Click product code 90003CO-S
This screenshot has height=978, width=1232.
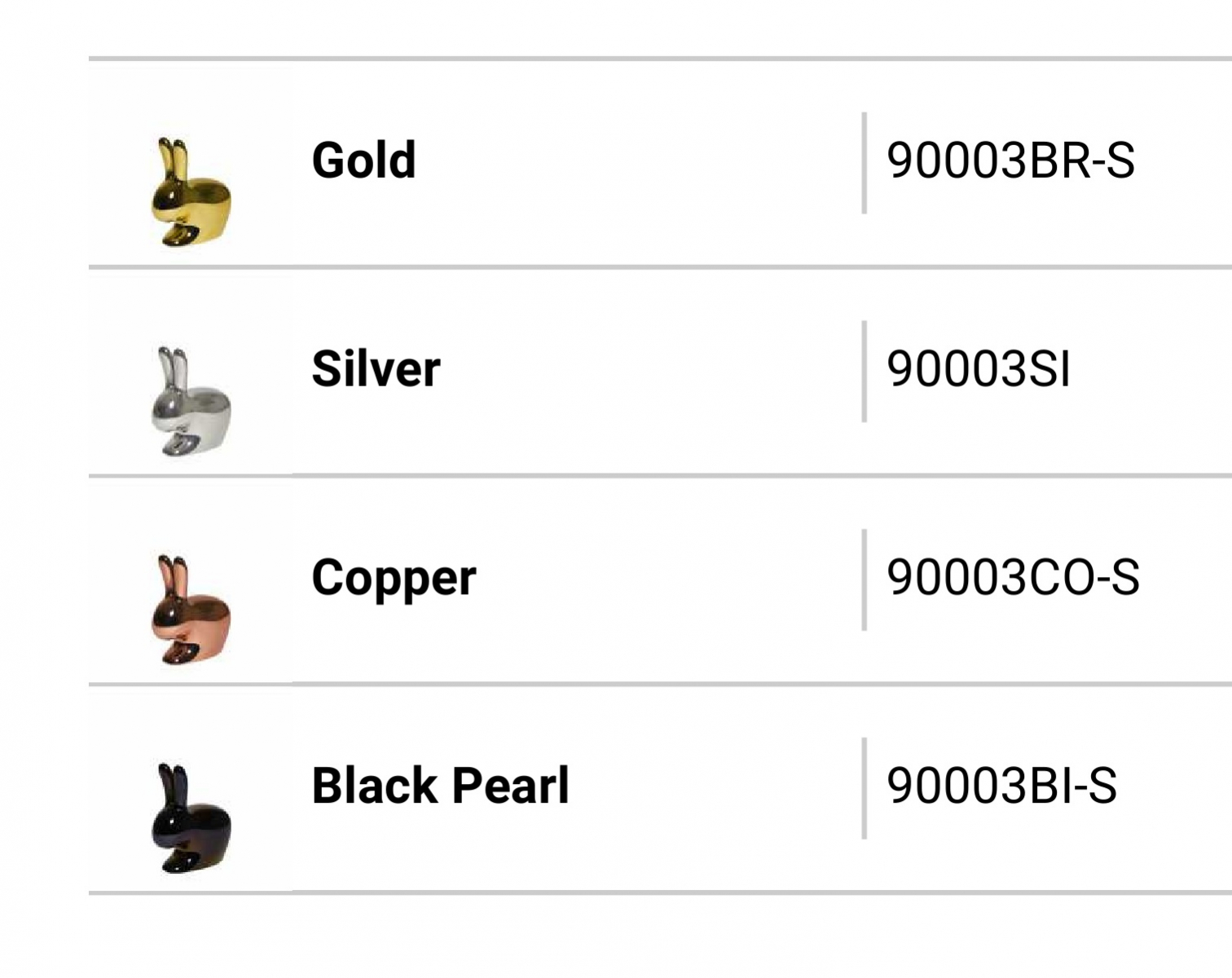pyautogui.click(x=1013, y=578)
